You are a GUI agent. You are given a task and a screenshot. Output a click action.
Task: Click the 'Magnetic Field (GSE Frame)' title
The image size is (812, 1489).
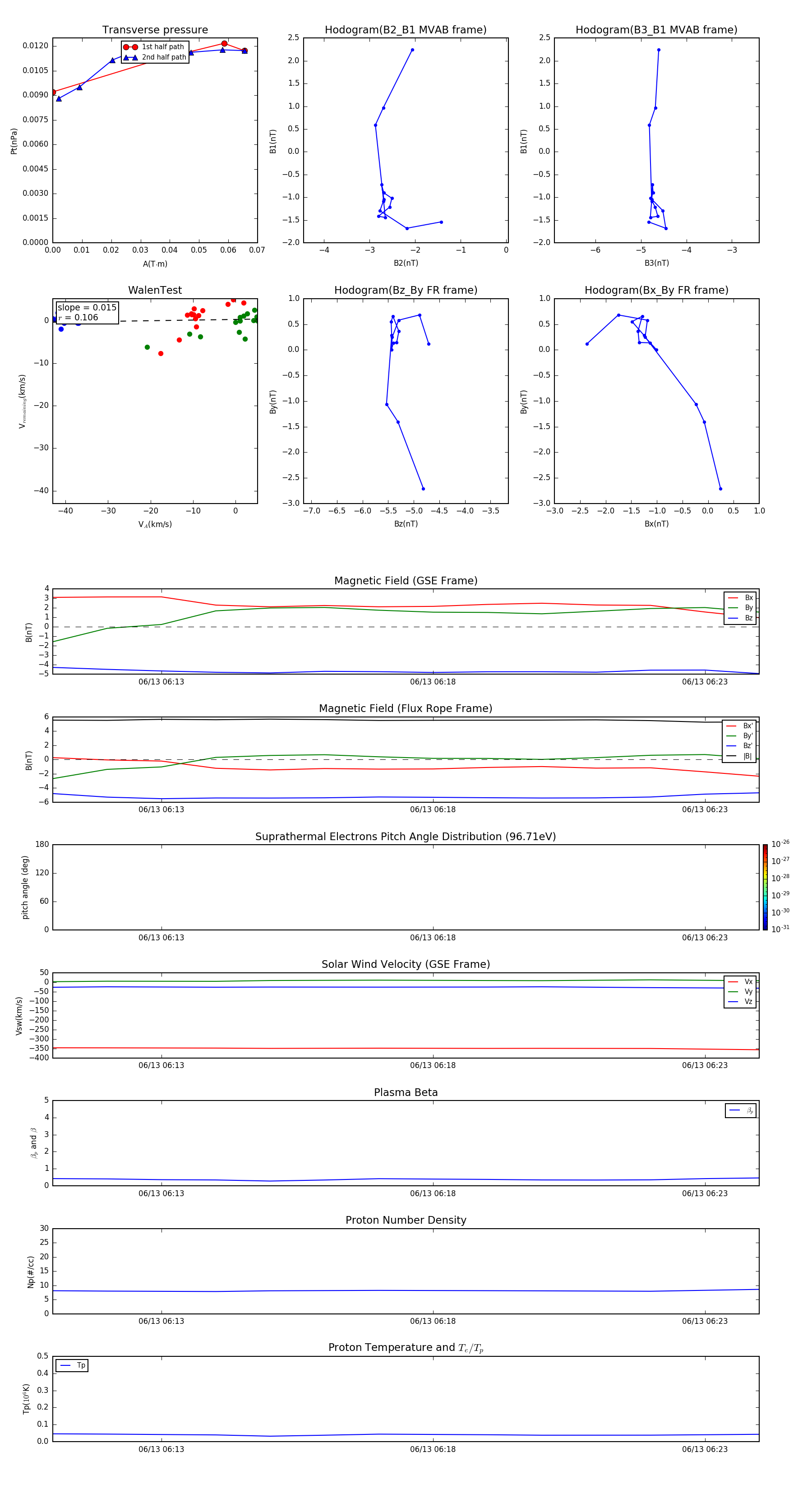(406, 581)
